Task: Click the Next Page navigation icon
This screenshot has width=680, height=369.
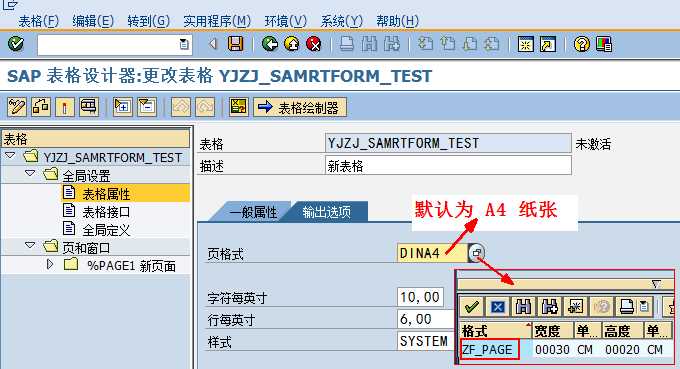Action: (470, 44)
